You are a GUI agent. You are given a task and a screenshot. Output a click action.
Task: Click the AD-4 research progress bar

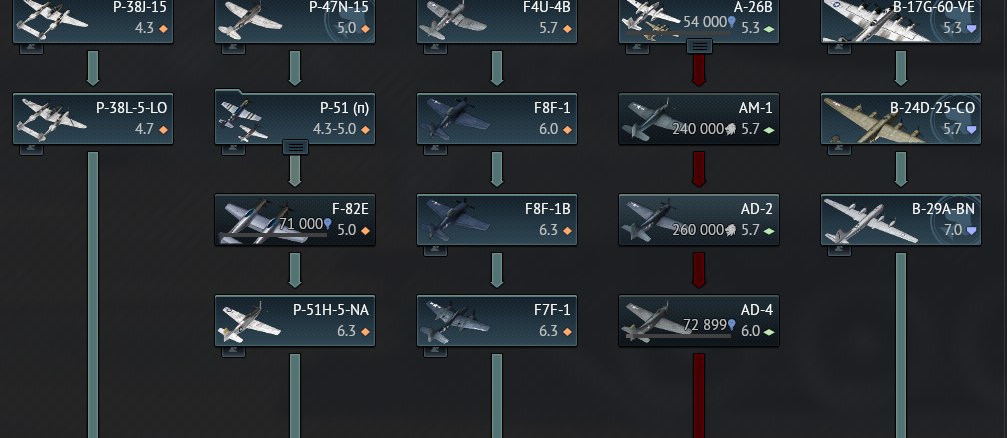tap(678, 337)
